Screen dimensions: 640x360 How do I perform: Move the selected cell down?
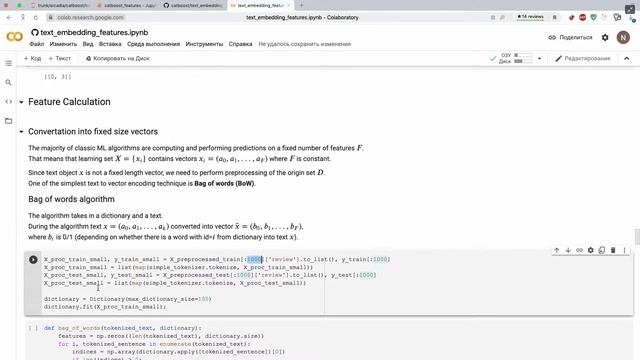568,250
